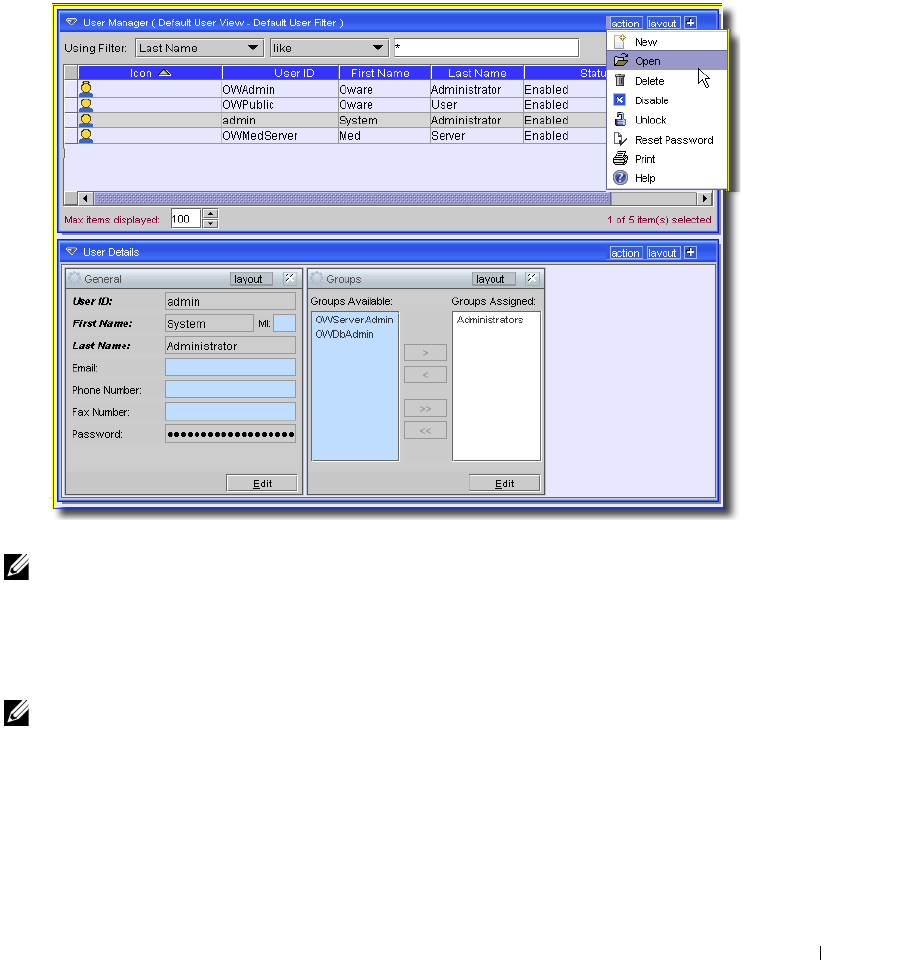Click the double left arrow remove-all button
This screenshot has width=900, height=960.
426,430
